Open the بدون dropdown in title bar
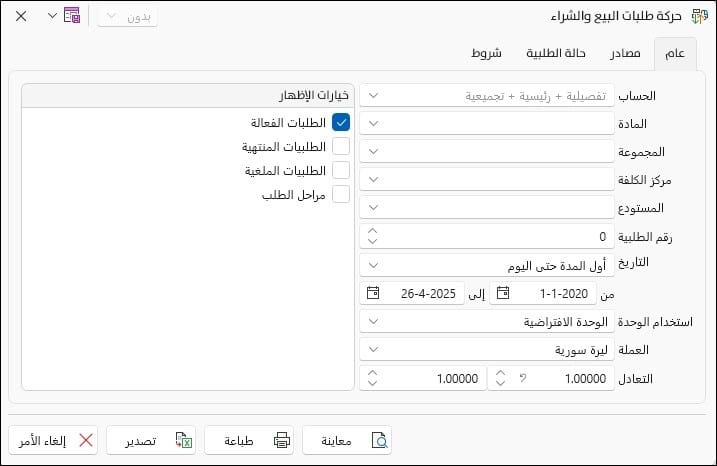Viewport: 717px width, 466px height. pyautogui.click(x=128, y=17)
